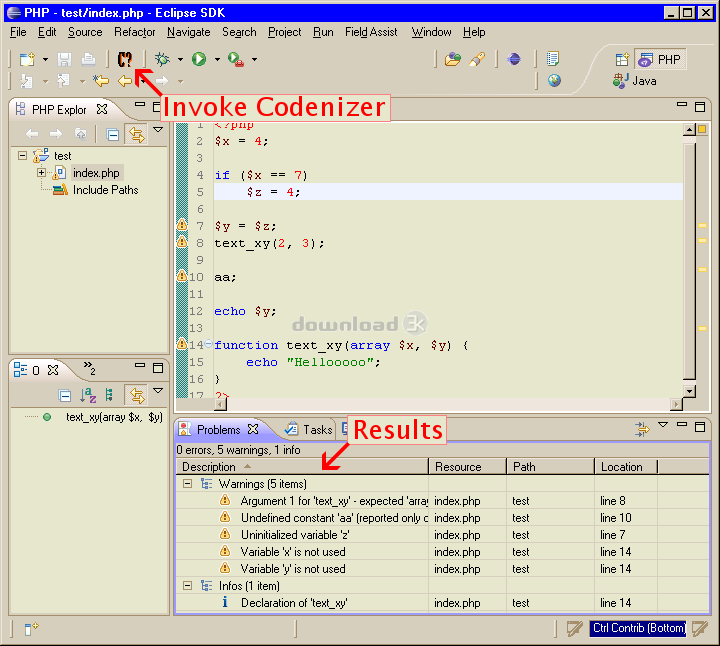720x646 pixels.
Task: Click the External Tools run icon
Action: click(236, 59)
